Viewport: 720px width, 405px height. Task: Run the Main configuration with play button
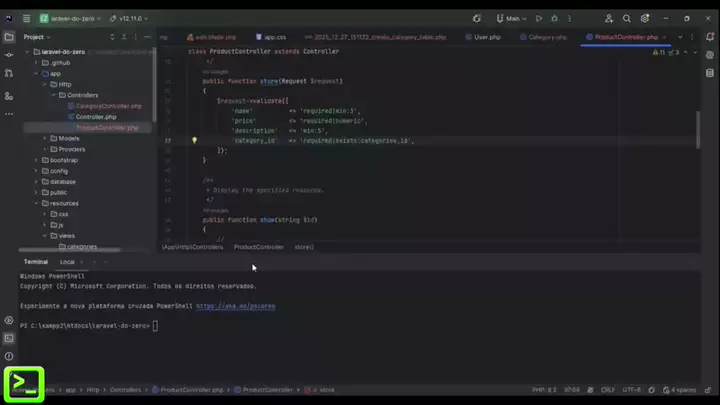pyautogui.click(x=540, y=18)
